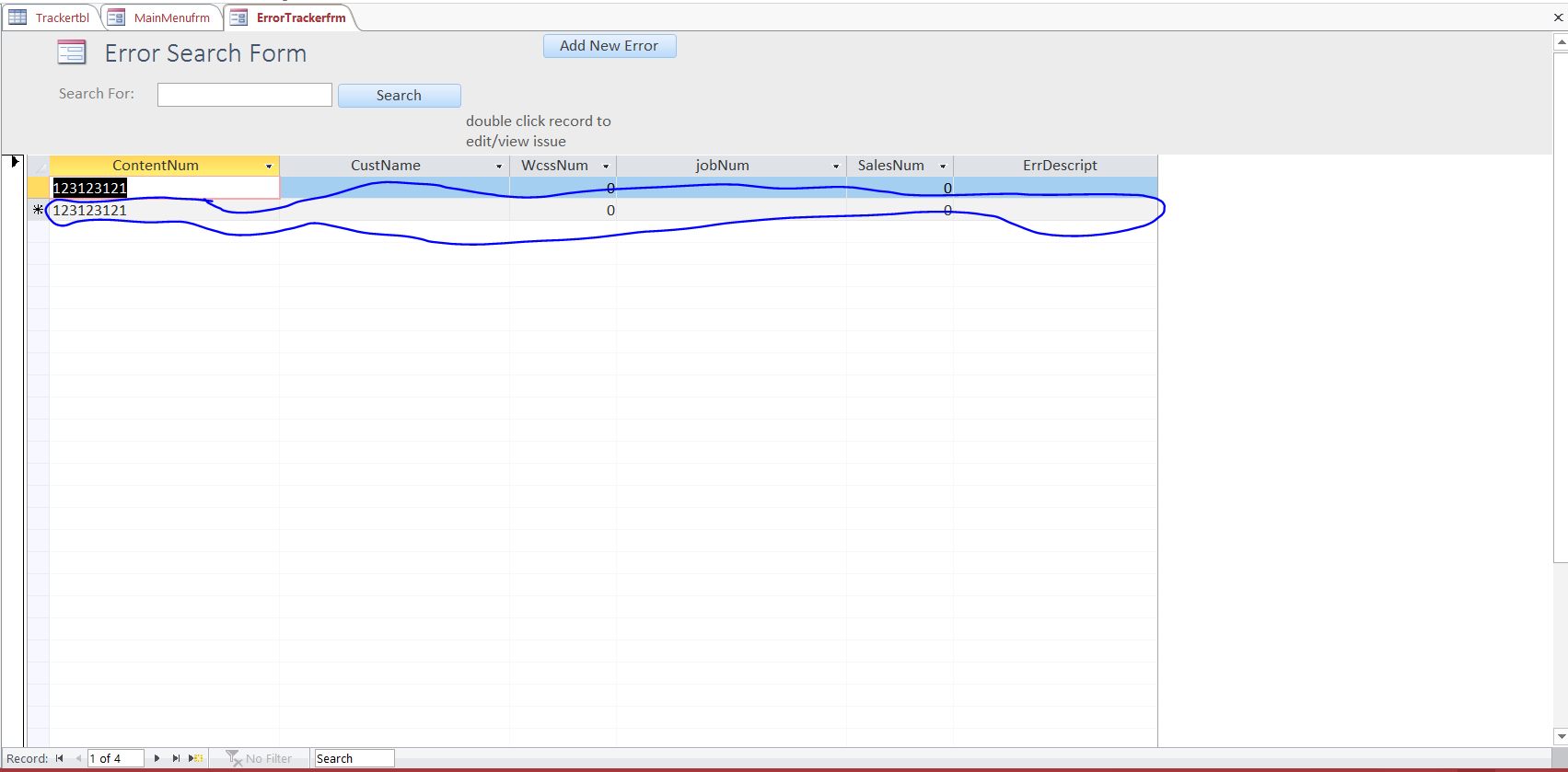Open the jobNum column filter dropdown
Viewport: 1568px width, 772px height.
click(x=836, y=167)
